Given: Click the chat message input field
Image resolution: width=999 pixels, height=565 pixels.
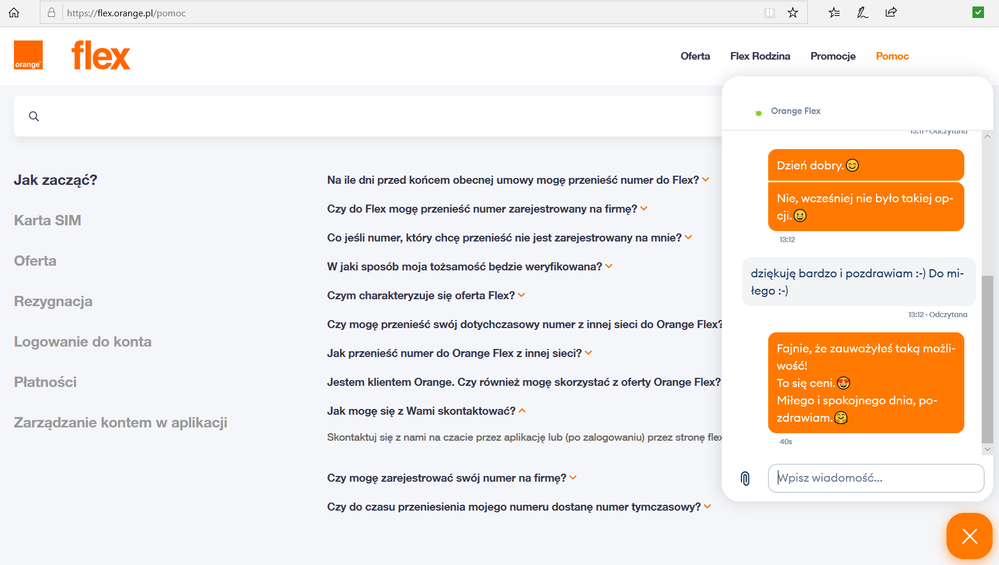Looking at the screenshot, I should [875, 478].
